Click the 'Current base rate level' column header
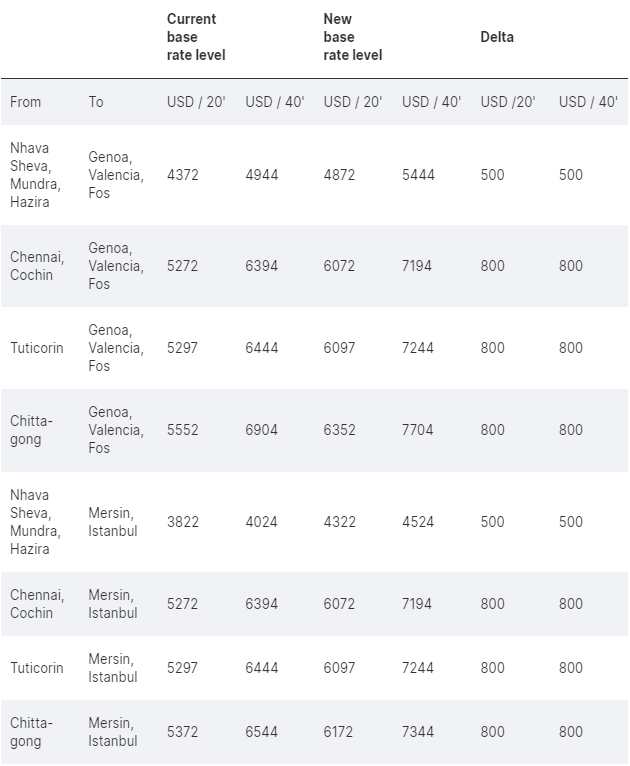 coord(196,37)
